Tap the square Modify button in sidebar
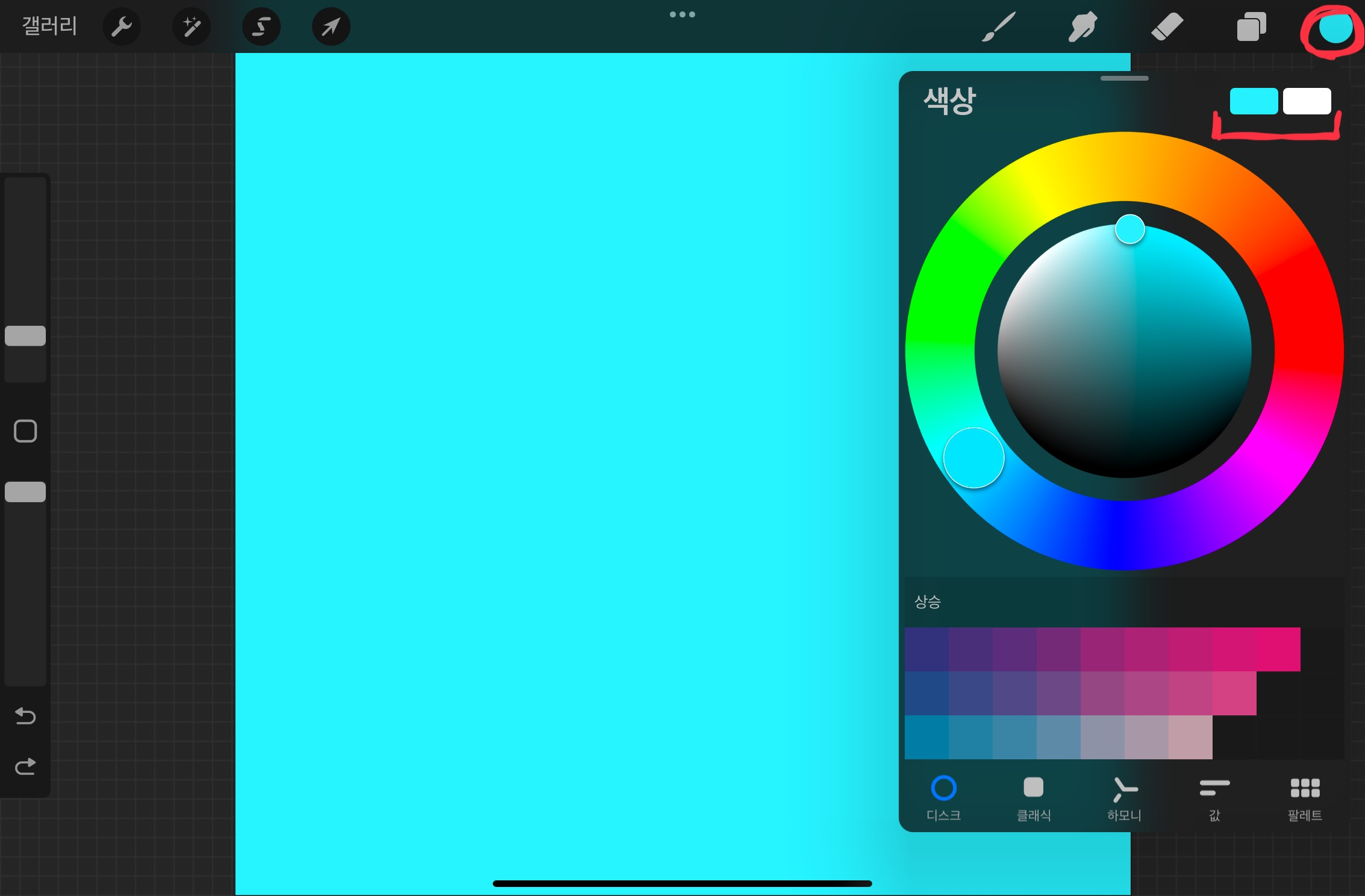This screenshot has height=896, width=1365. (x=25, y=431)
